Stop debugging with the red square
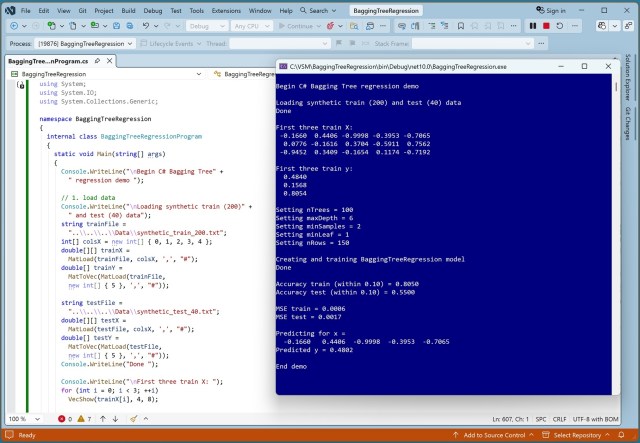The image size is (640, 443). click(546, 26)
